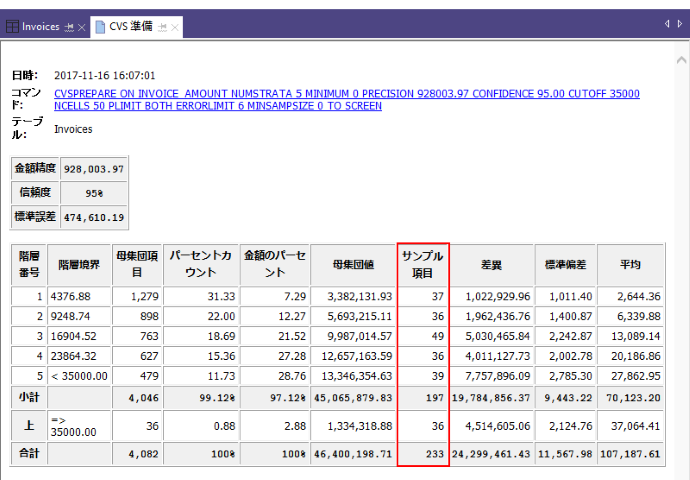
Task: Pin the CVS 準備 tab
Action: pos(163,27)
